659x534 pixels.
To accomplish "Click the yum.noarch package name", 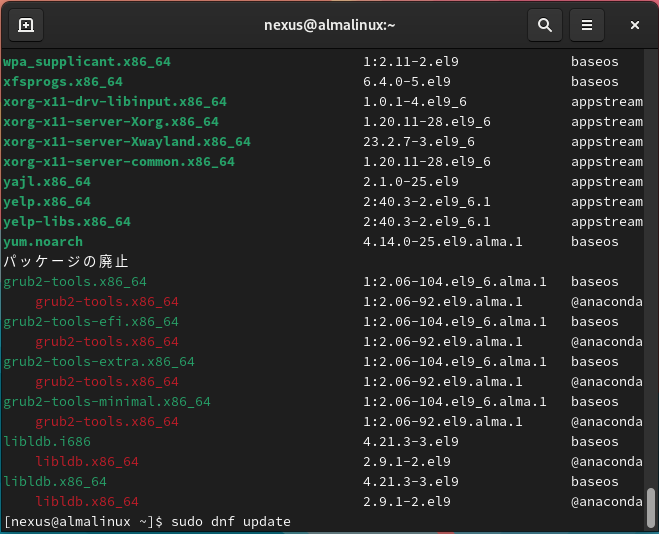I will (x=43, y=242).
